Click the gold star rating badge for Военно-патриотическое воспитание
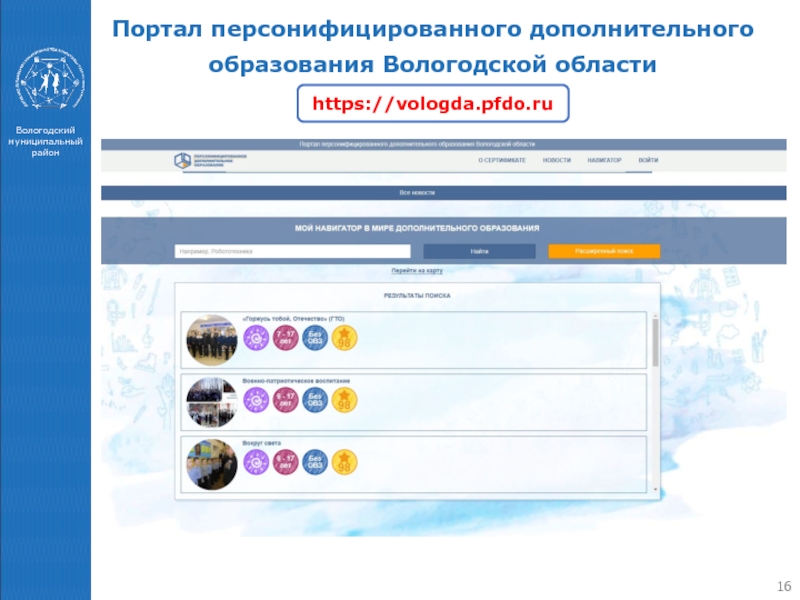The height and width of the screenshot is (600, 800). (x=344, y=401)
